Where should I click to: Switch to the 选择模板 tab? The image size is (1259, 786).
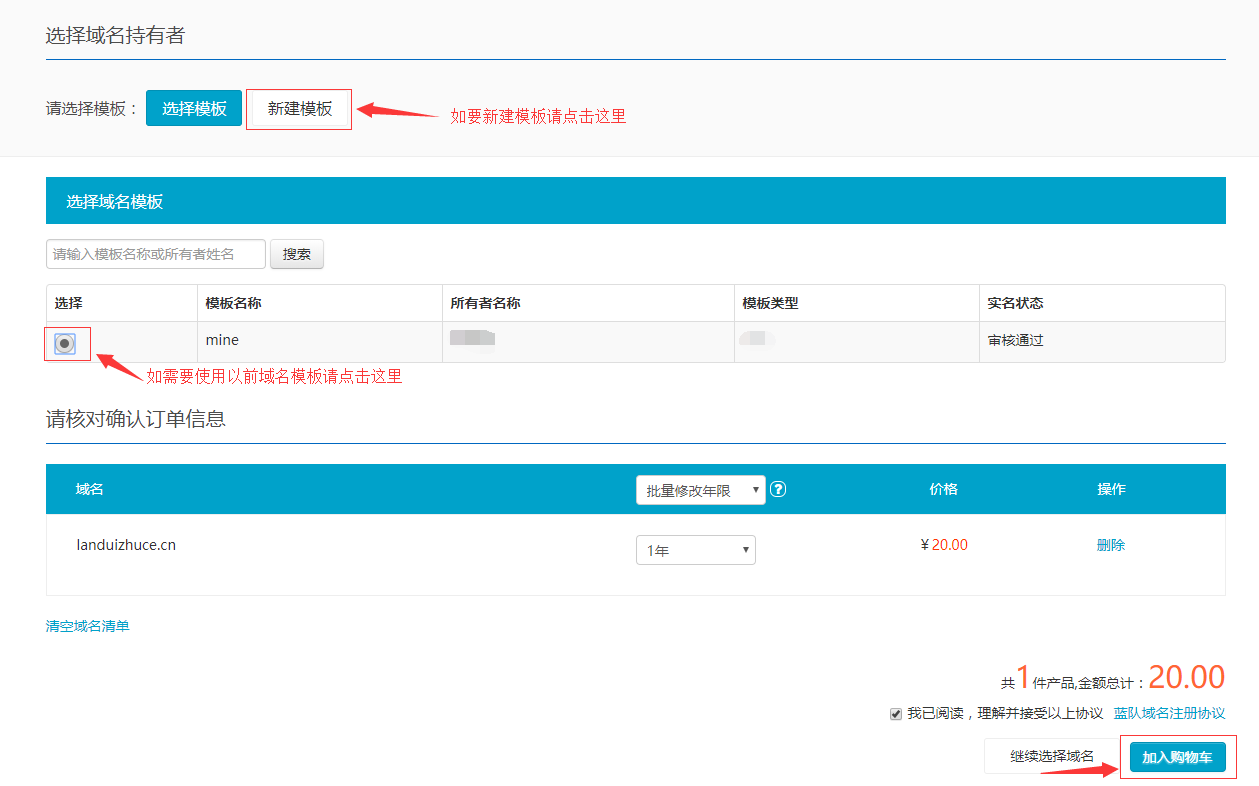194,108
